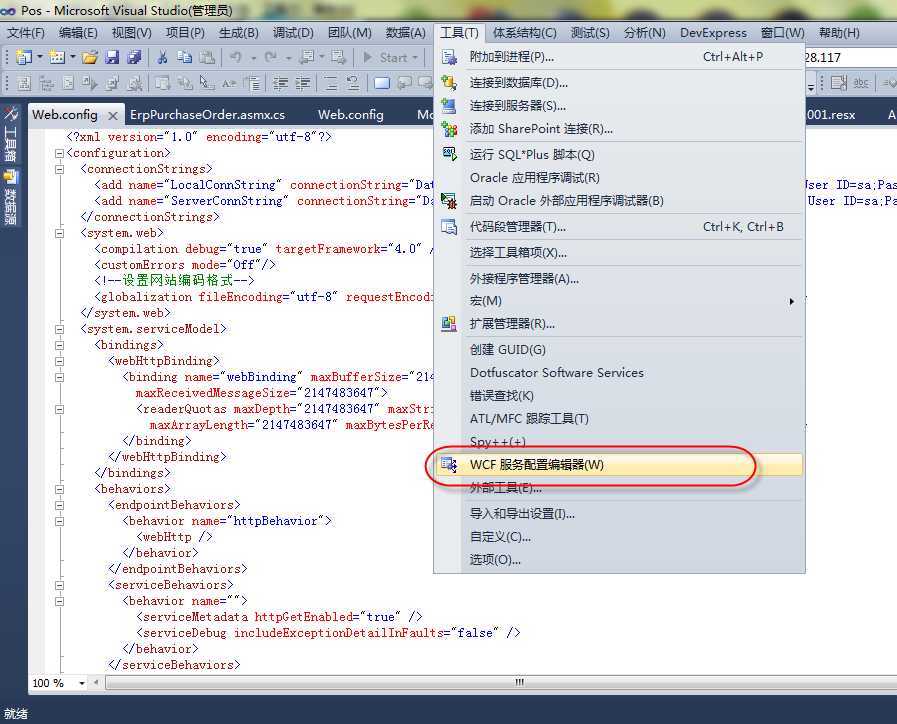Open the 调试(D) menu

coord(293,33)
